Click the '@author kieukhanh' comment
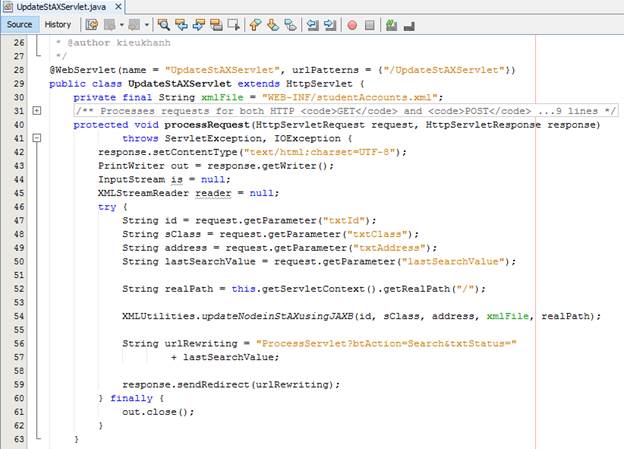624x449 pixels. click(x=119, y=43)
